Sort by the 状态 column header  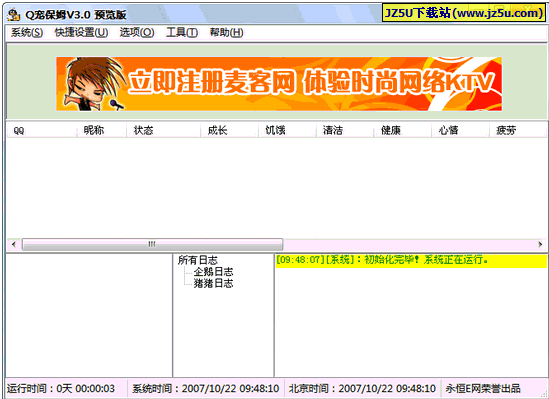tap(164, 131)
